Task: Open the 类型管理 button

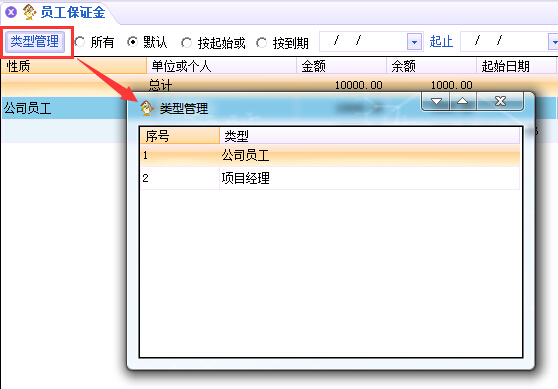Action: coord(35,42)
